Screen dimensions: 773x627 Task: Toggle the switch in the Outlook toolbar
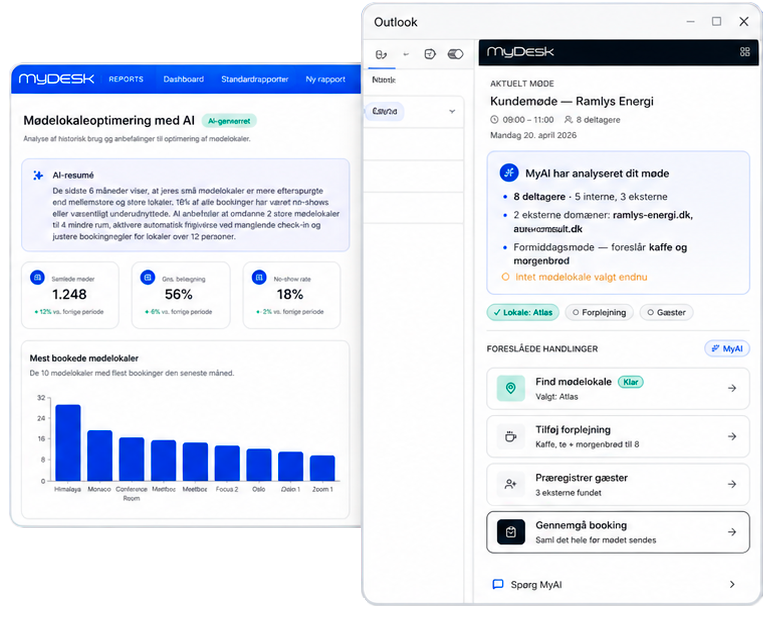coord(456,54)
